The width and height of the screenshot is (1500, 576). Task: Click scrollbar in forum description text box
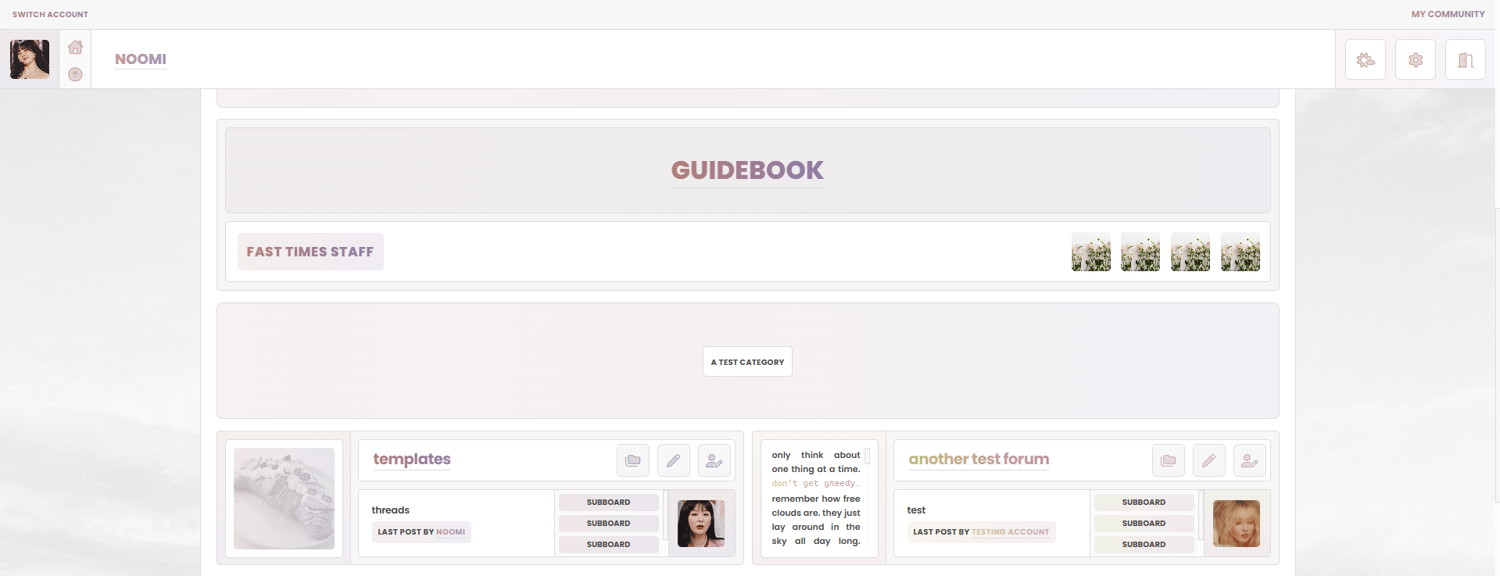point(867,456)
